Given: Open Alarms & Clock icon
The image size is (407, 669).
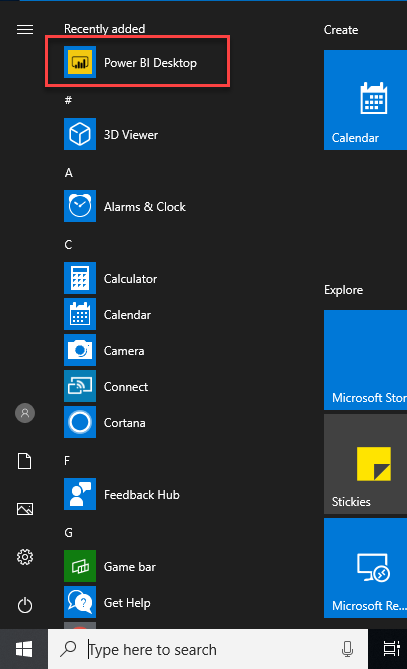Looking at the screenshot, I should (80, 206).
